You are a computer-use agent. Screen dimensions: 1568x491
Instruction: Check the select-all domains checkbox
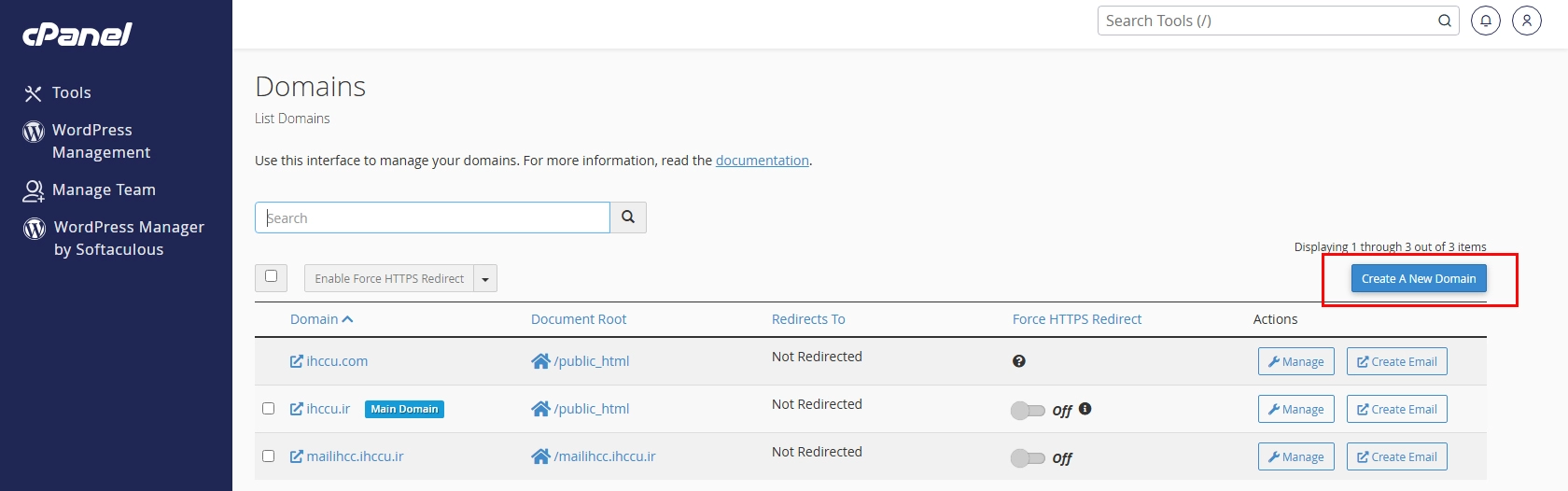(271, 276)
